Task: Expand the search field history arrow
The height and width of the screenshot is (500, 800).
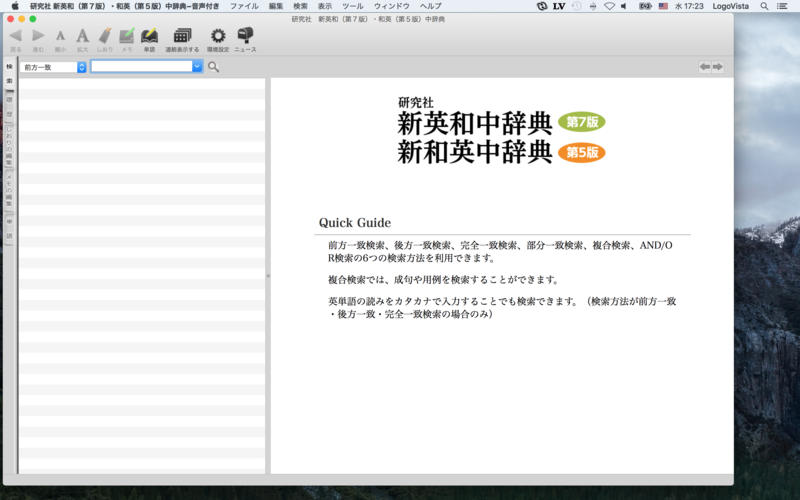Action: click(x=197, y=67)
